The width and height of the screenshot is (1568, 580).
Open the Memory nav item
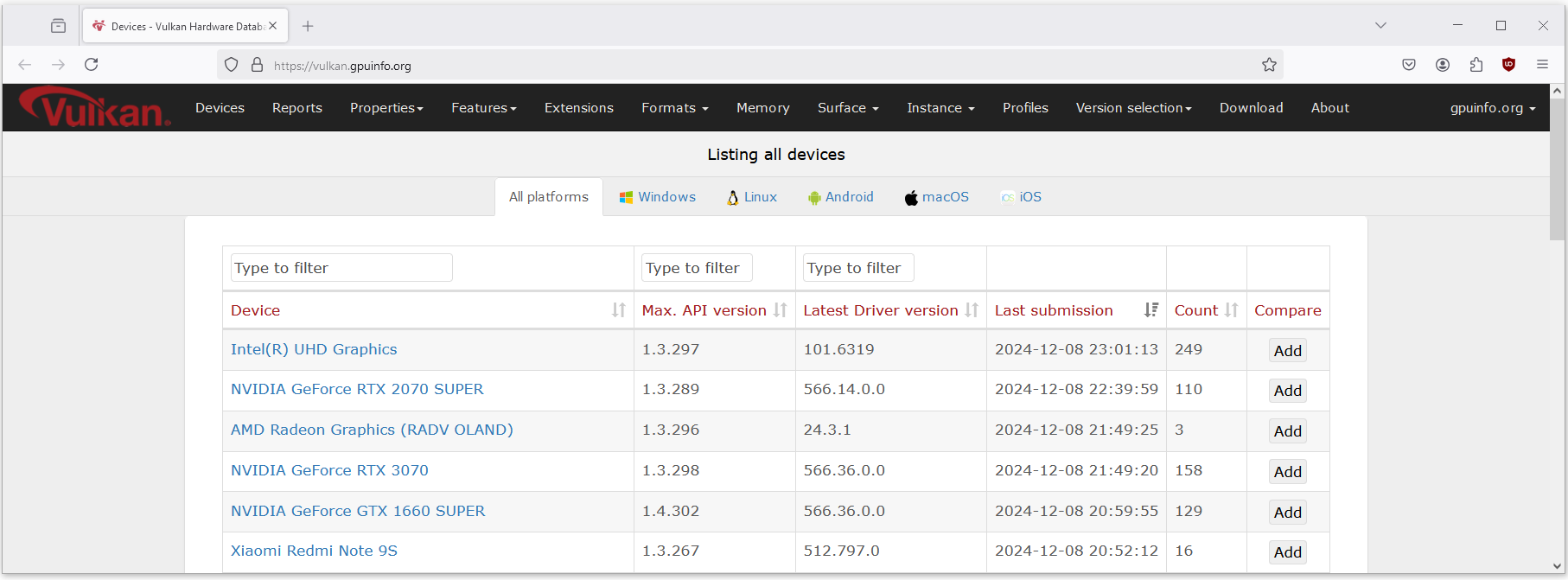pos(763,108)
